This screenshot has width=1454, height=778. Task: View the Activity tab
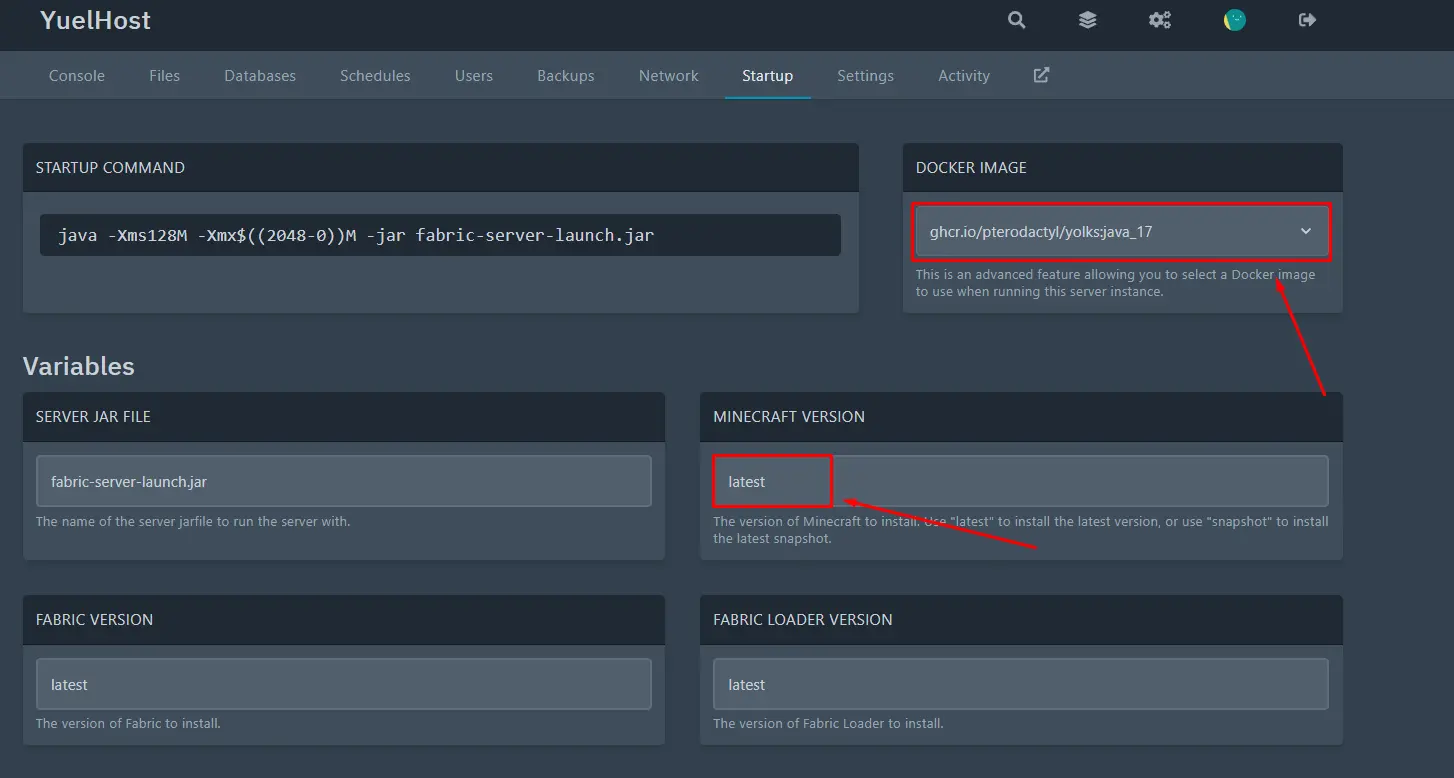(963, 76)
